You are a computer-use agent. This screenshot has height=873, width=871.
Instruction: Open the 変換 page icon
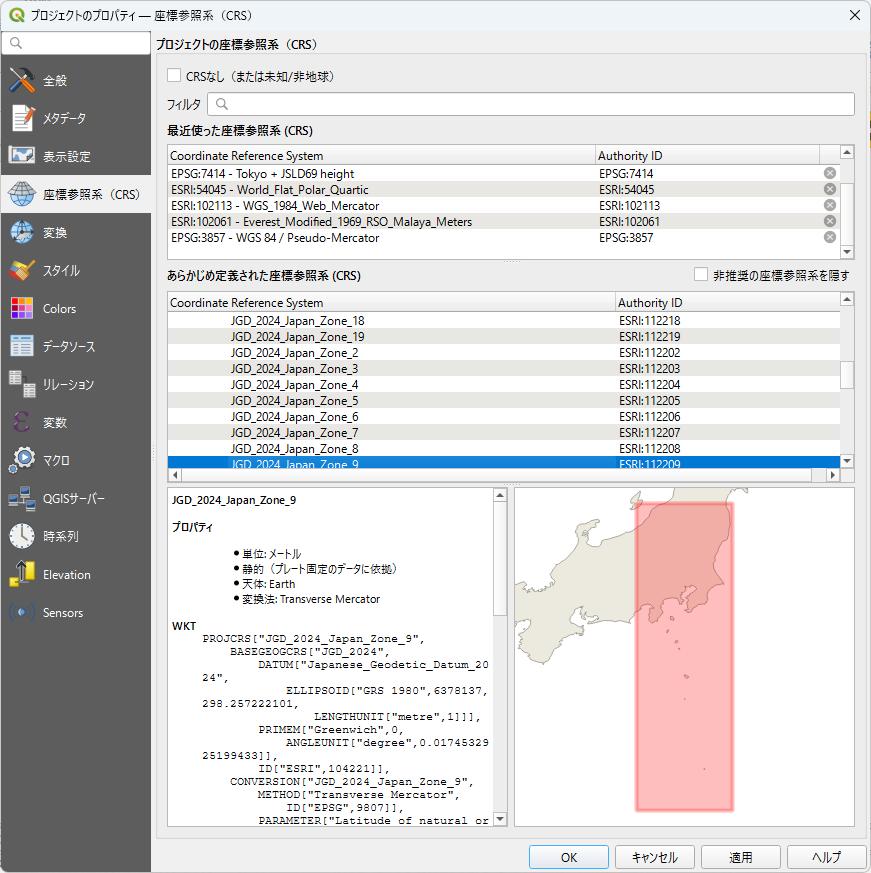tap(22, 232)
